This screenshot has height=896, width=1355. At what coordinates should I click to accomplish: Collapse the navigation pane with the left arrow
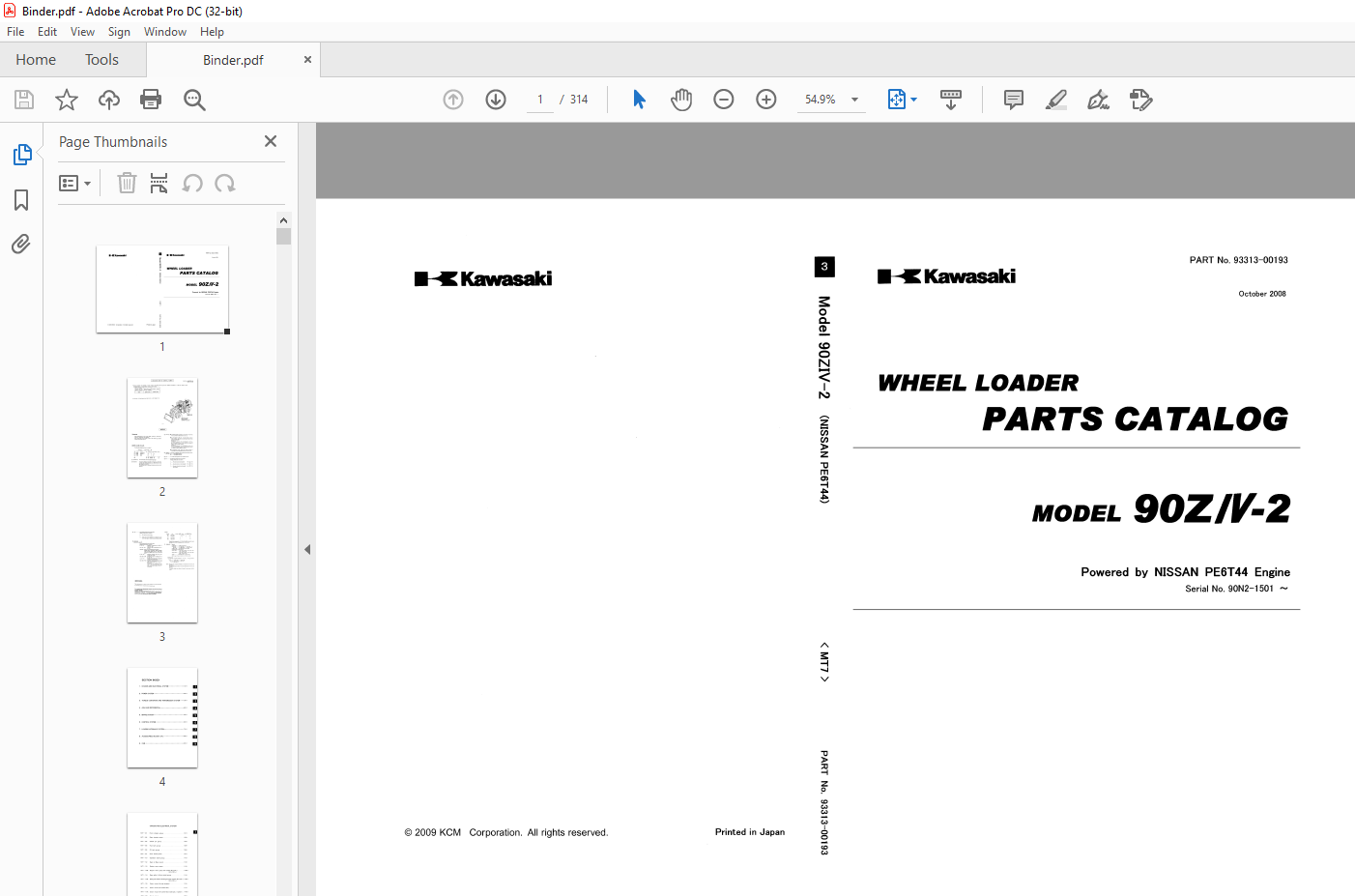[x=307, y=549]
